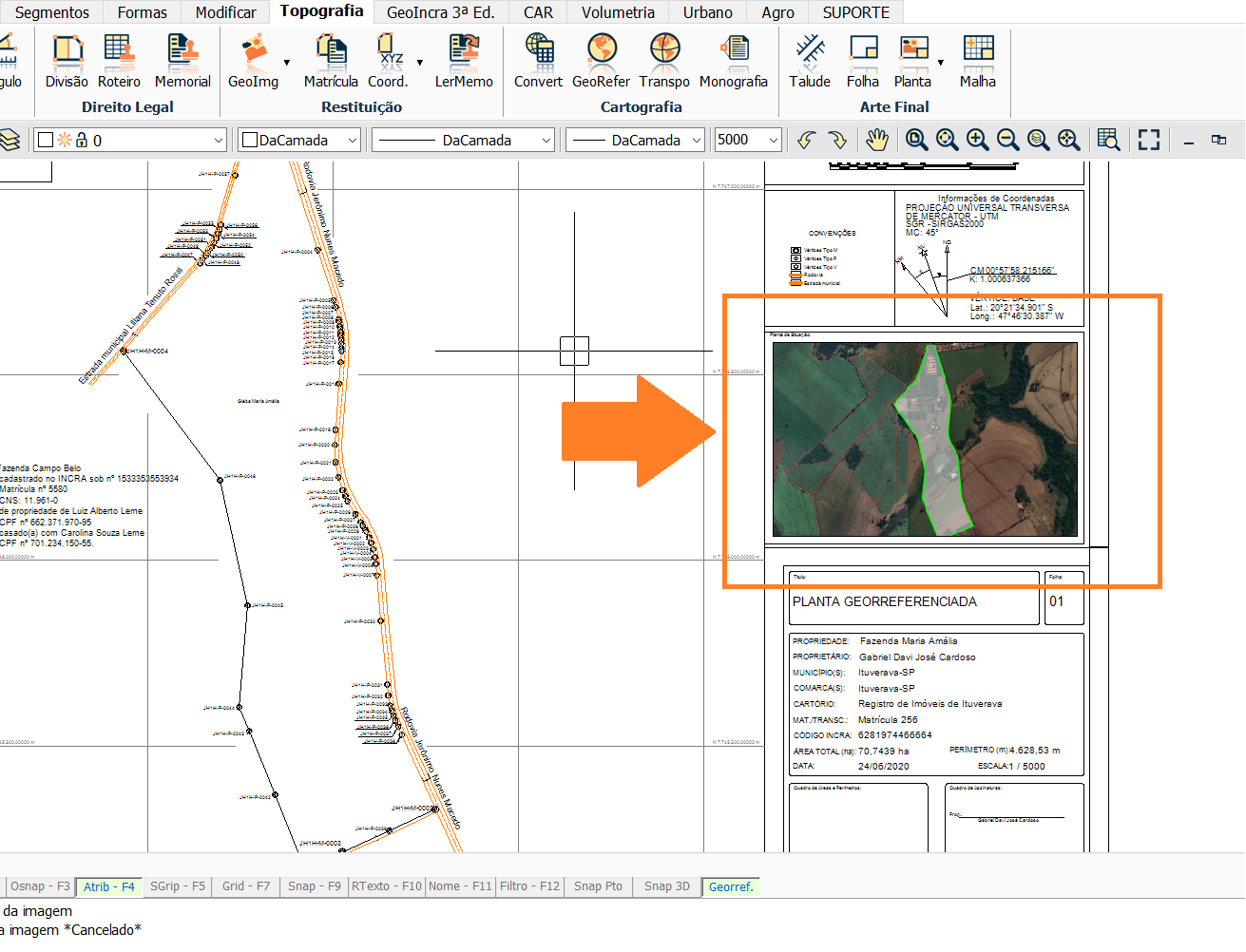Click the zoom in icon
The width and height of the screenshot is (1246, 952).
[x=977, y=140]
